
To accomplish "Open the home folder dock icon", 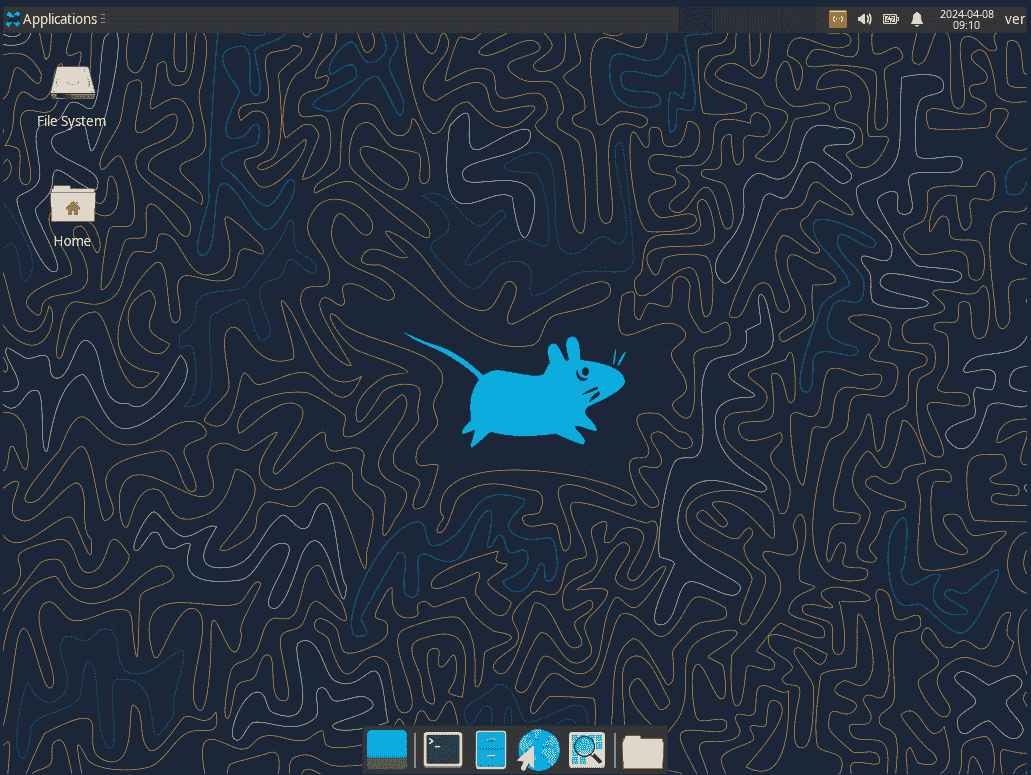I will [642, 751].
